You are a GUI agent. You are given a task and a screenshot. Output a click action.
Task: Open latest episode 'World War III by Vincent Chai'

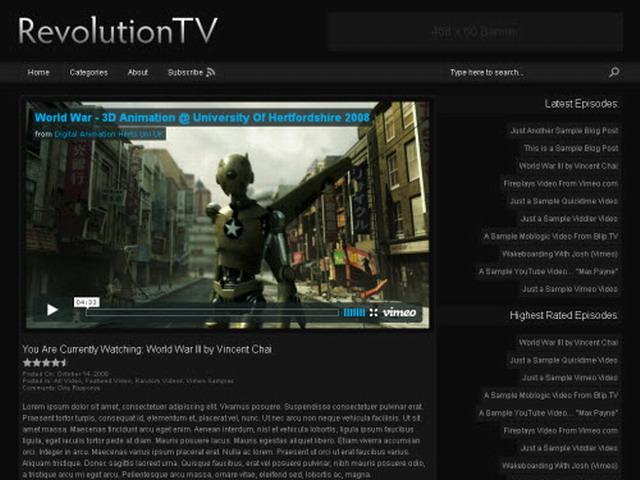[x=568, y=166]
